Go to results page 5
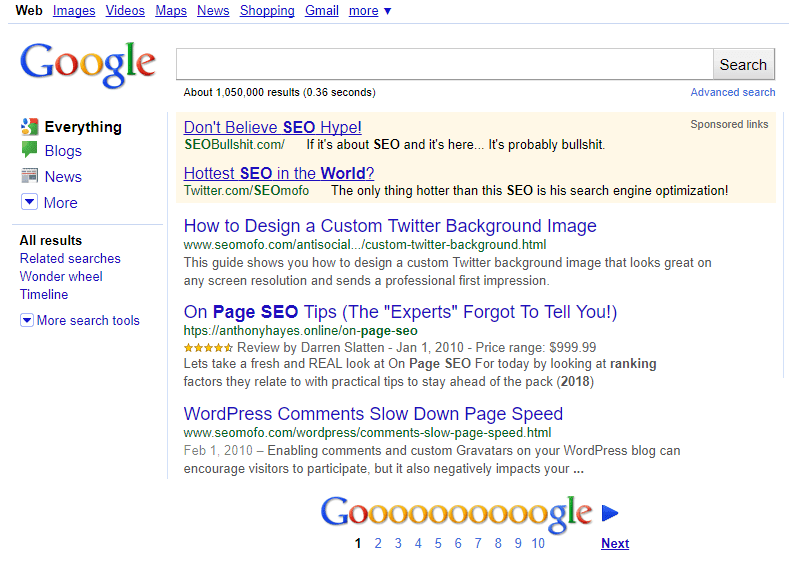 click(438, 543)
